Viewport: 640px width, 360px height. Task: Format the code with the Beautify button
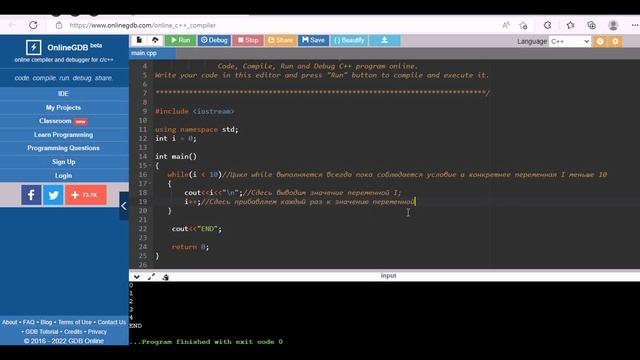pos(349,40)
